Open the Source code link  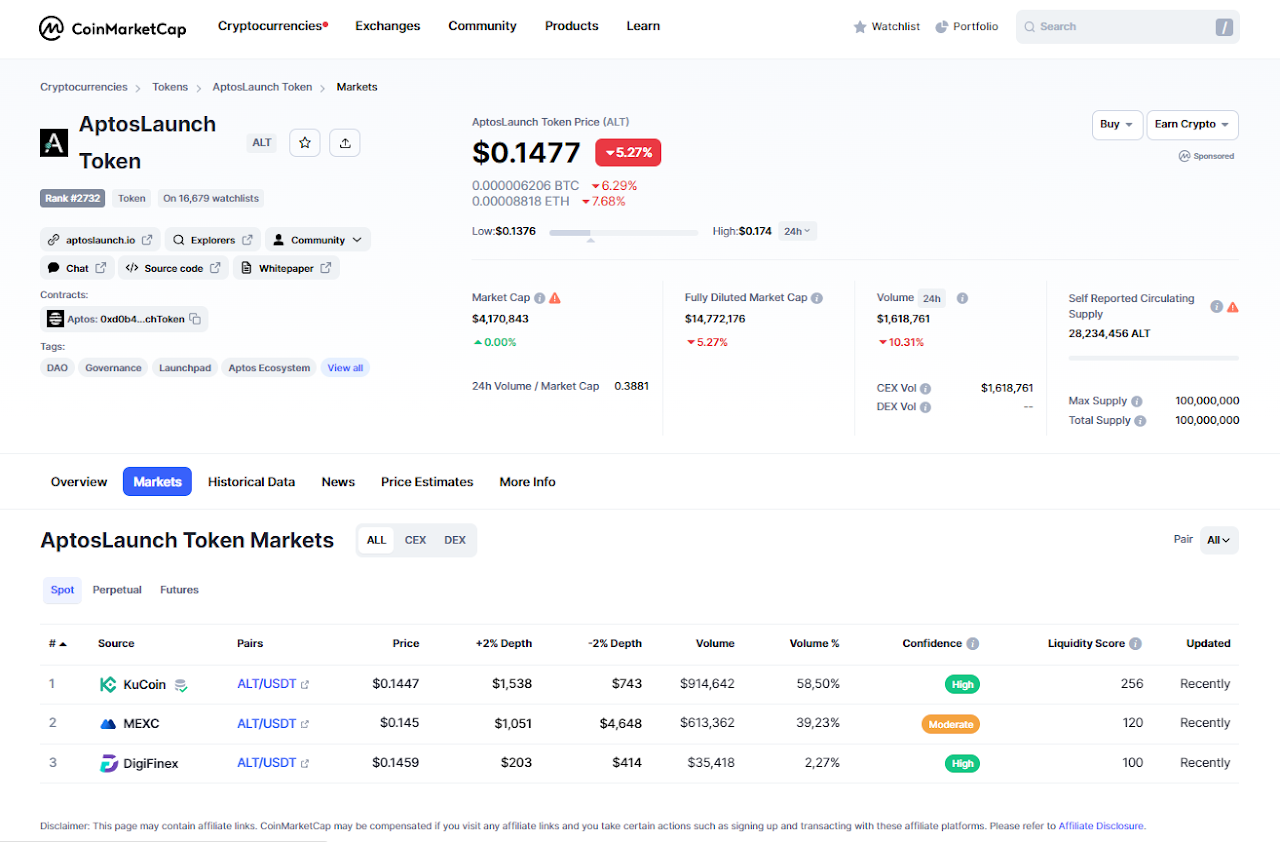(174, 268)
